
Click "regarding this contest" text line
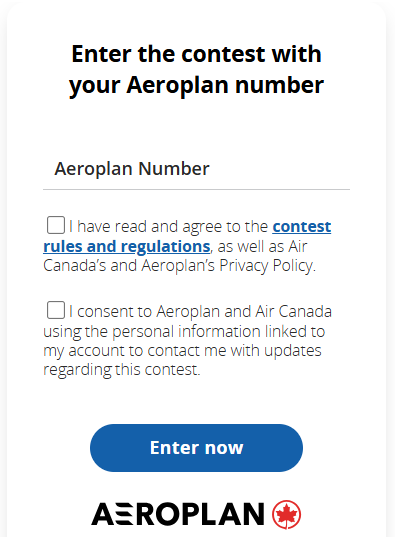(x=122, y=370)
